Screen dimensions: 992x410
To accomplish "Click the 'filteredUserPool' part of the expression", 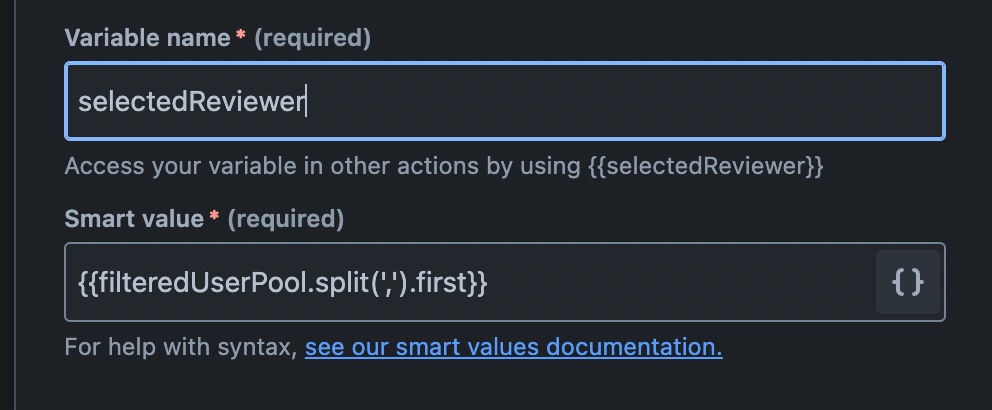I will point(201,283).
